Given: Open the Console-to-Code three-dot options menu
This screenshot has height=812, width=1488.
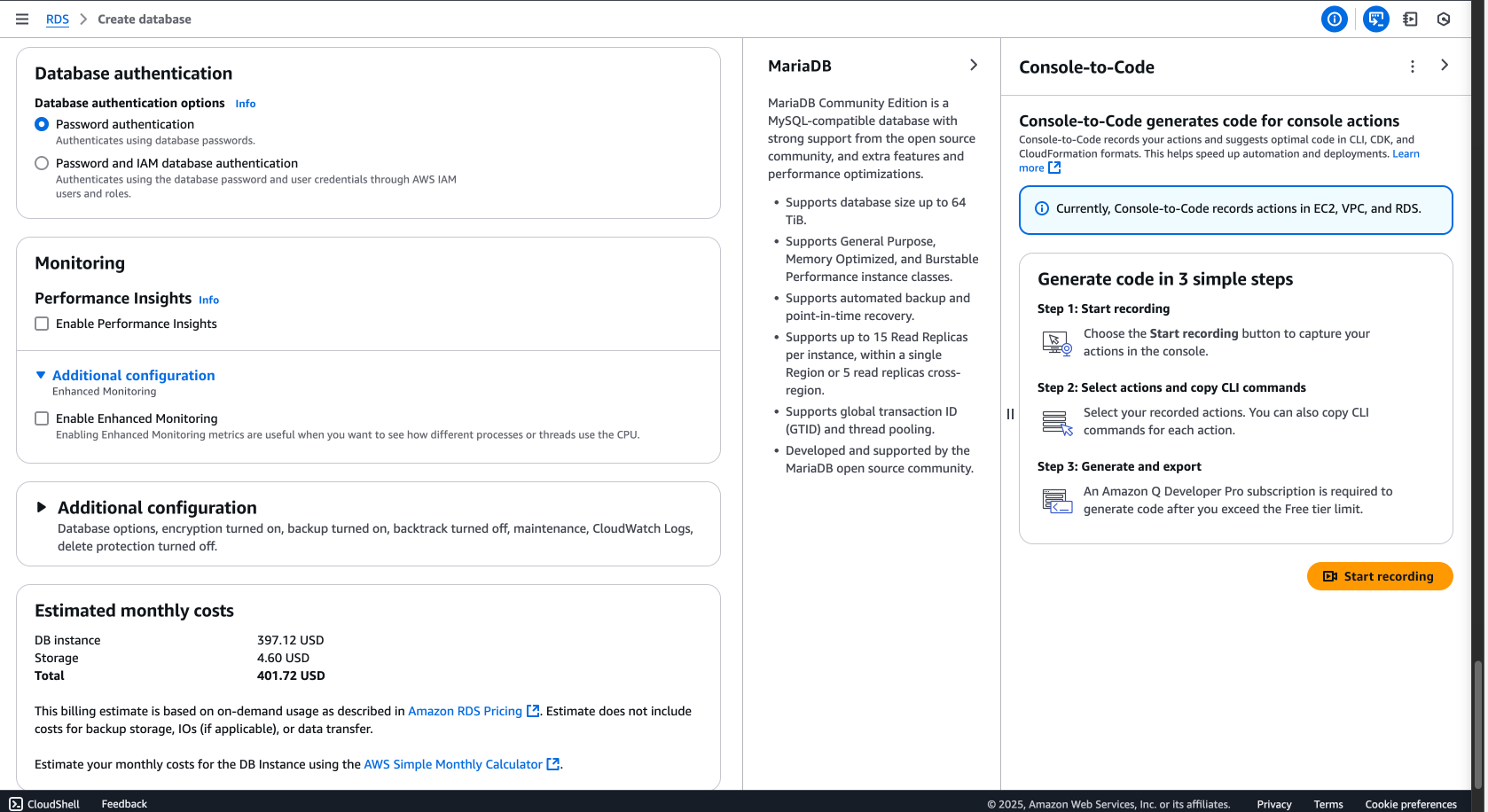Looking at the screenshot, I should pyautogui.click(x=1413, y=66).
